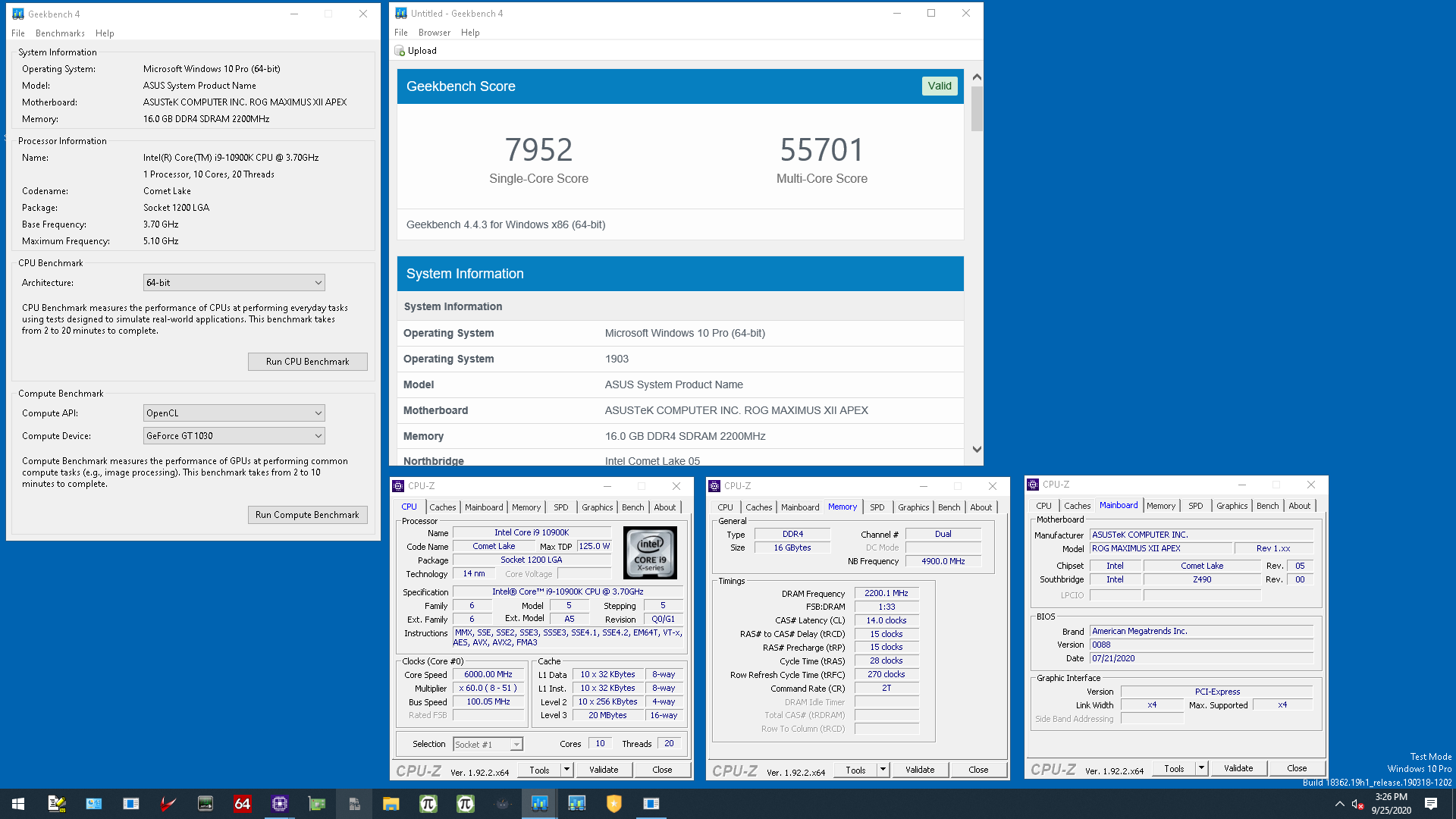Screen dimensions: 1456x819
Task: Open the Help menu in the Untitled Geekbench window
Action: [x=470, y=33]
